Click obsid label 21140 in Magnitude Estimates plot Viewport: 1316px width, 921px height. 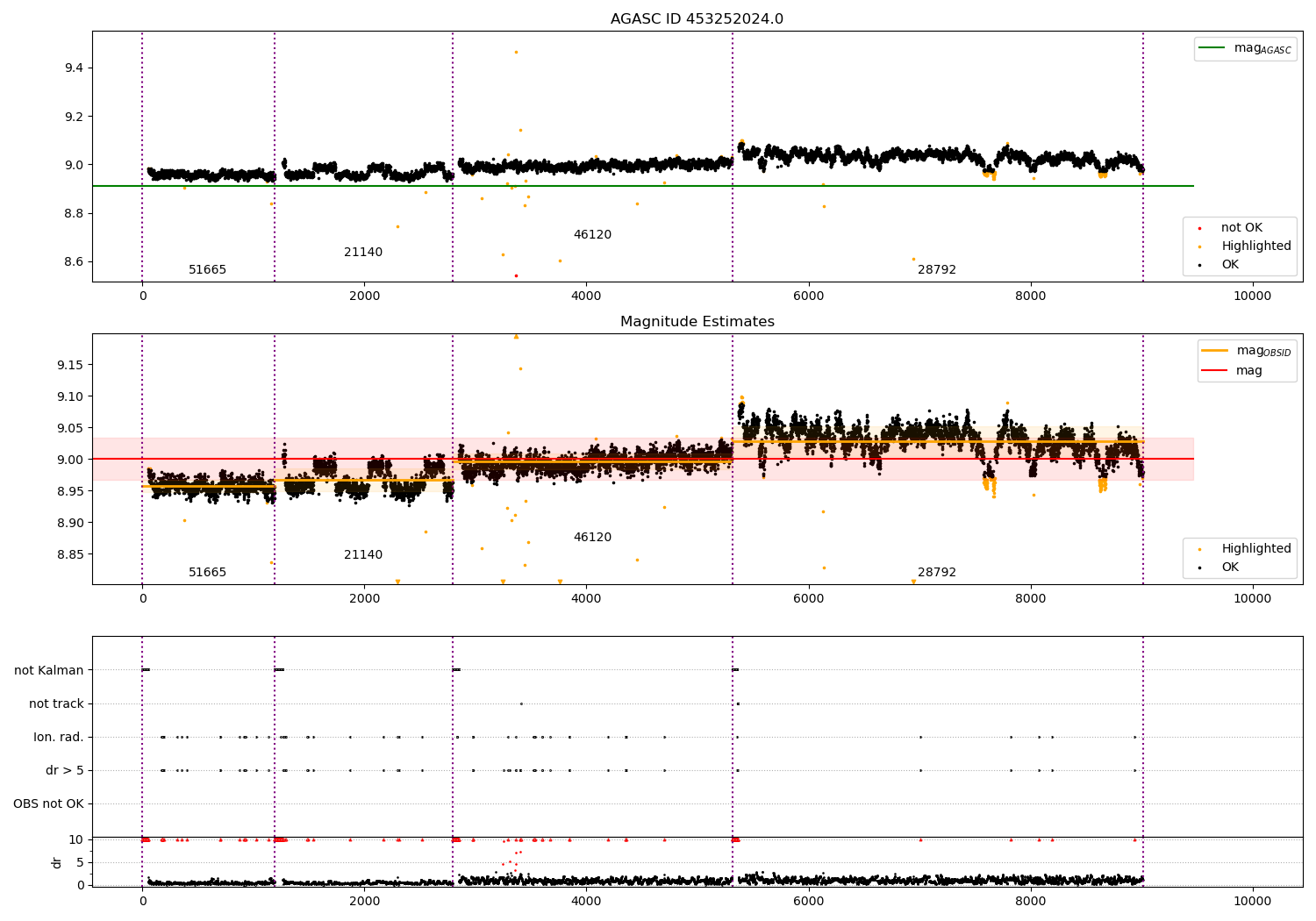363,555
